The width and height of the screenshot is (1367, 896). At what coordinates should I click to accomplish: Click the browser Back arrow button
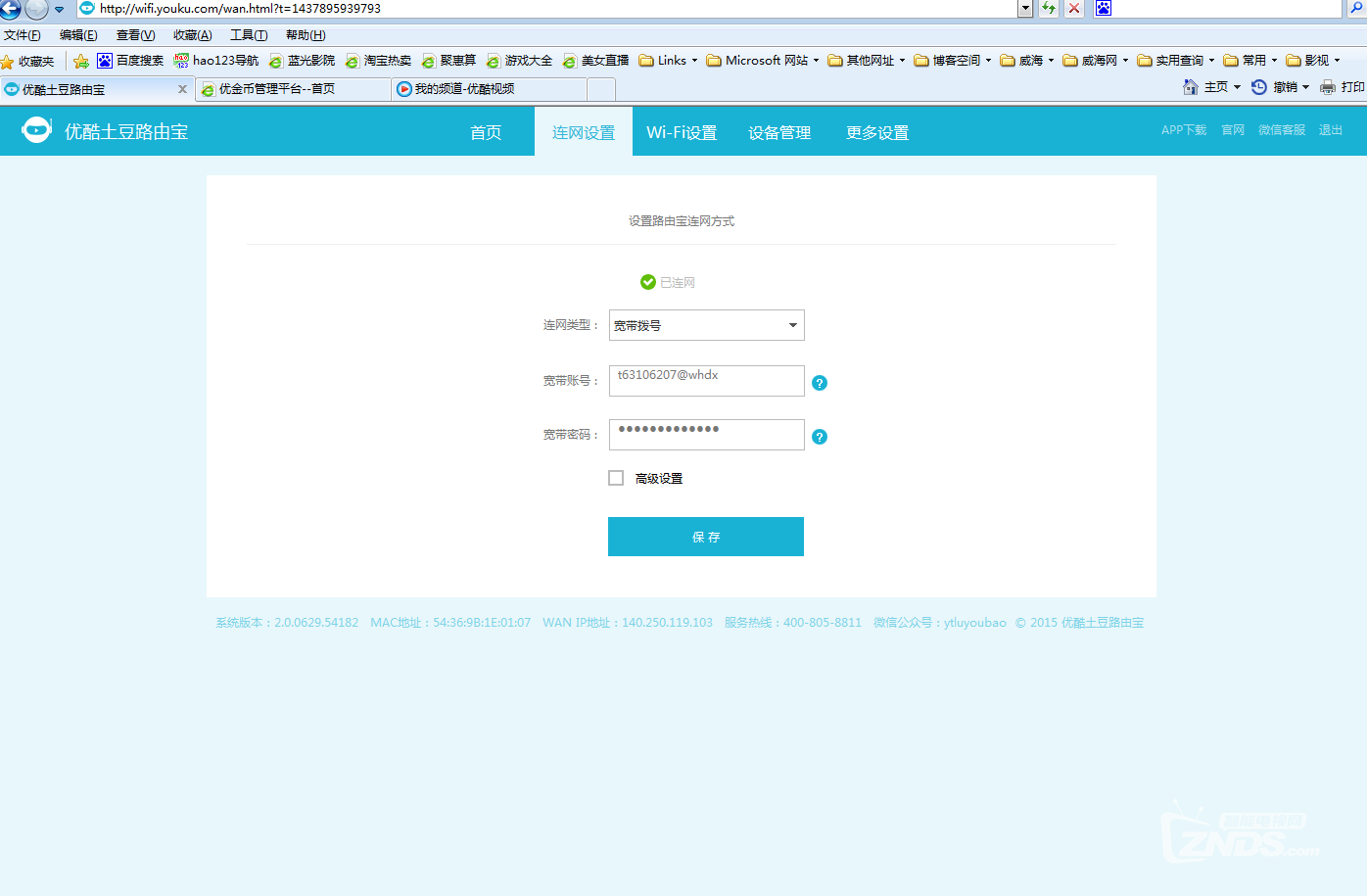pos(10,9)
